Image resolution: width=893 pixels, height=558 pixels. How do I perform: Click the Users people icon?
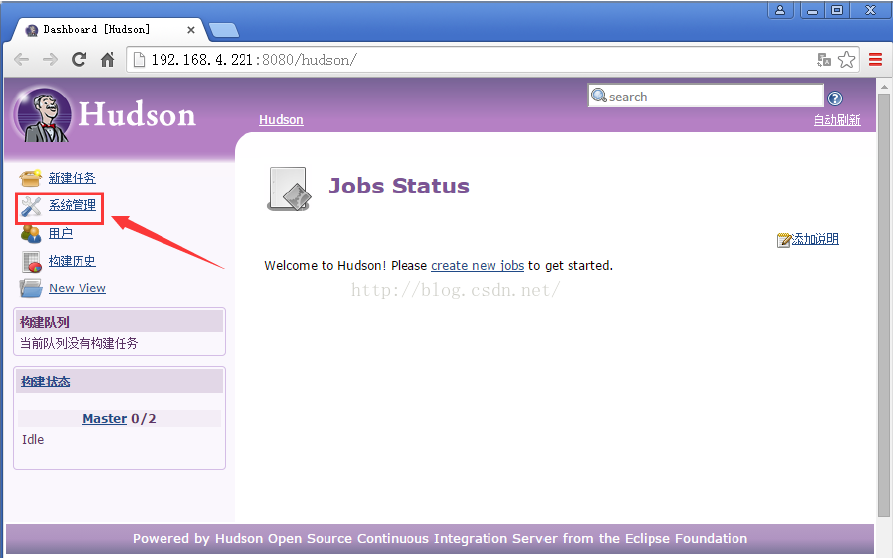(x=31, y=233)
